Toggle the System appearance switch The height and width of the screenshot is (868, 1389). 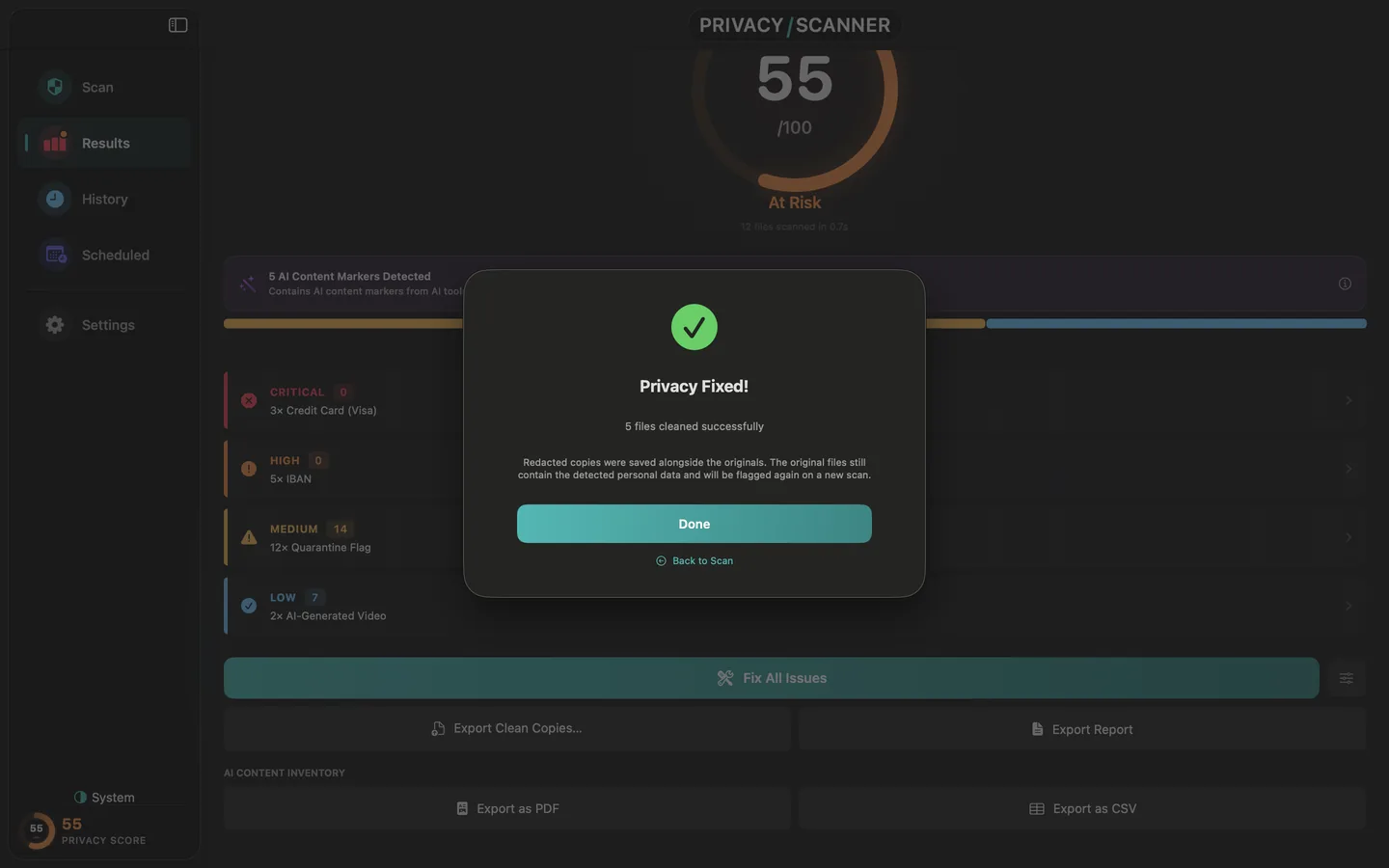pyautogui.click(x=104, y=798)
